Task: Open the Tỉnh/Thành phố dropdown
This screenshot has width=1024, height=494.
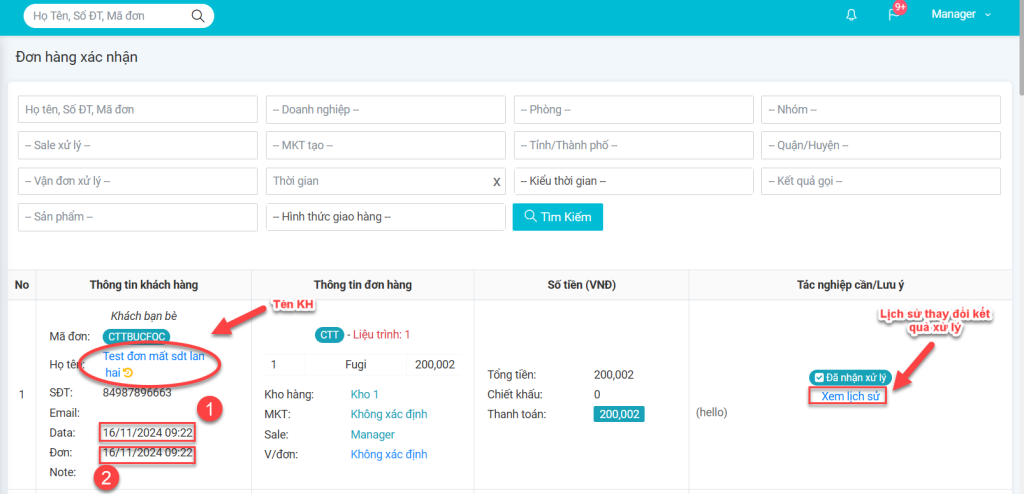Action: pos(633,145)
